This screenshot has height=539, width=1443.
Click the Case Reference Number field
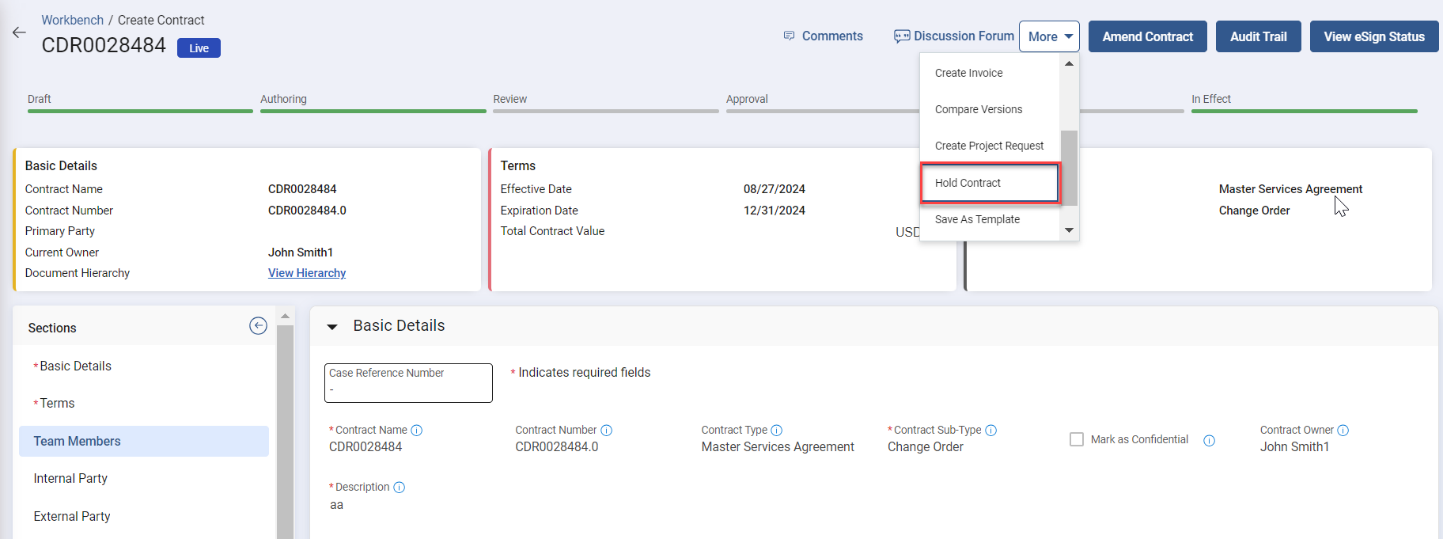coord(408,382)
